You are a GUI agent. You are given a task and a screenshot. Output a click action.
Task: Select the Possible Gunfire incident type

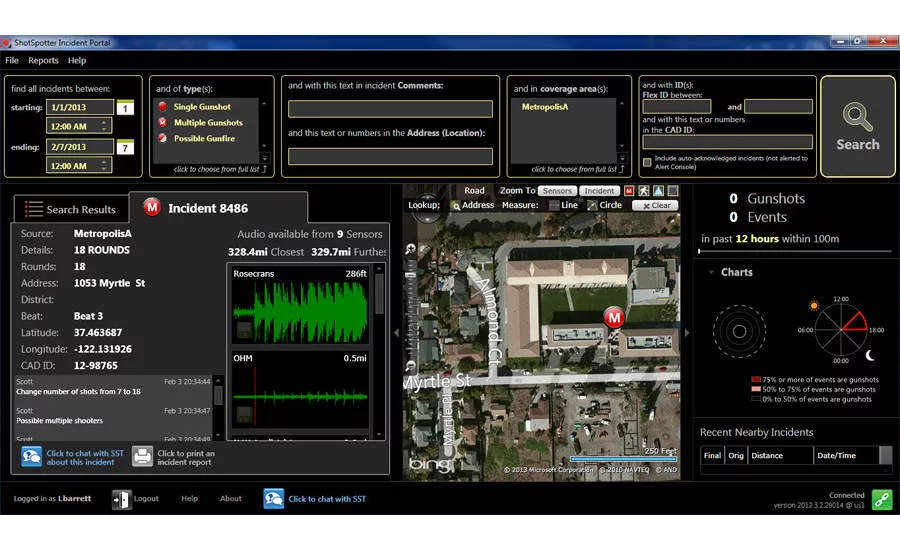204,138
